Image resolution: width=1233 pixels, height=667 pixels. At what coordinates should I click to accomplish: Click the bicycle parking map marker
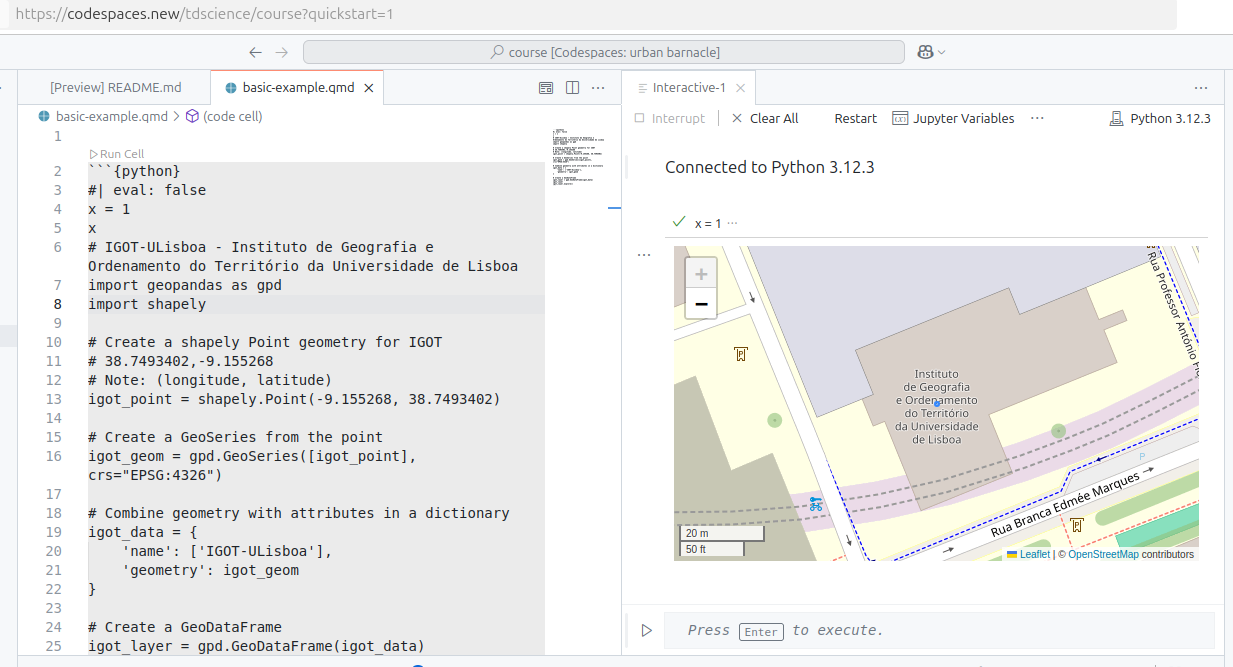tap(816, 503)
